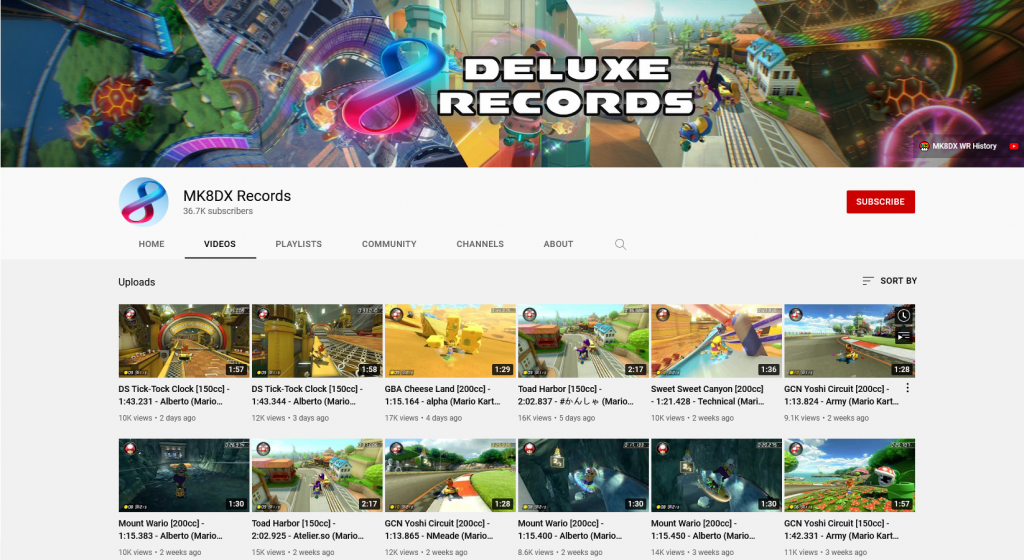Click title Sweet Sweet Canyon 1:21.428 - Technical

707,395
